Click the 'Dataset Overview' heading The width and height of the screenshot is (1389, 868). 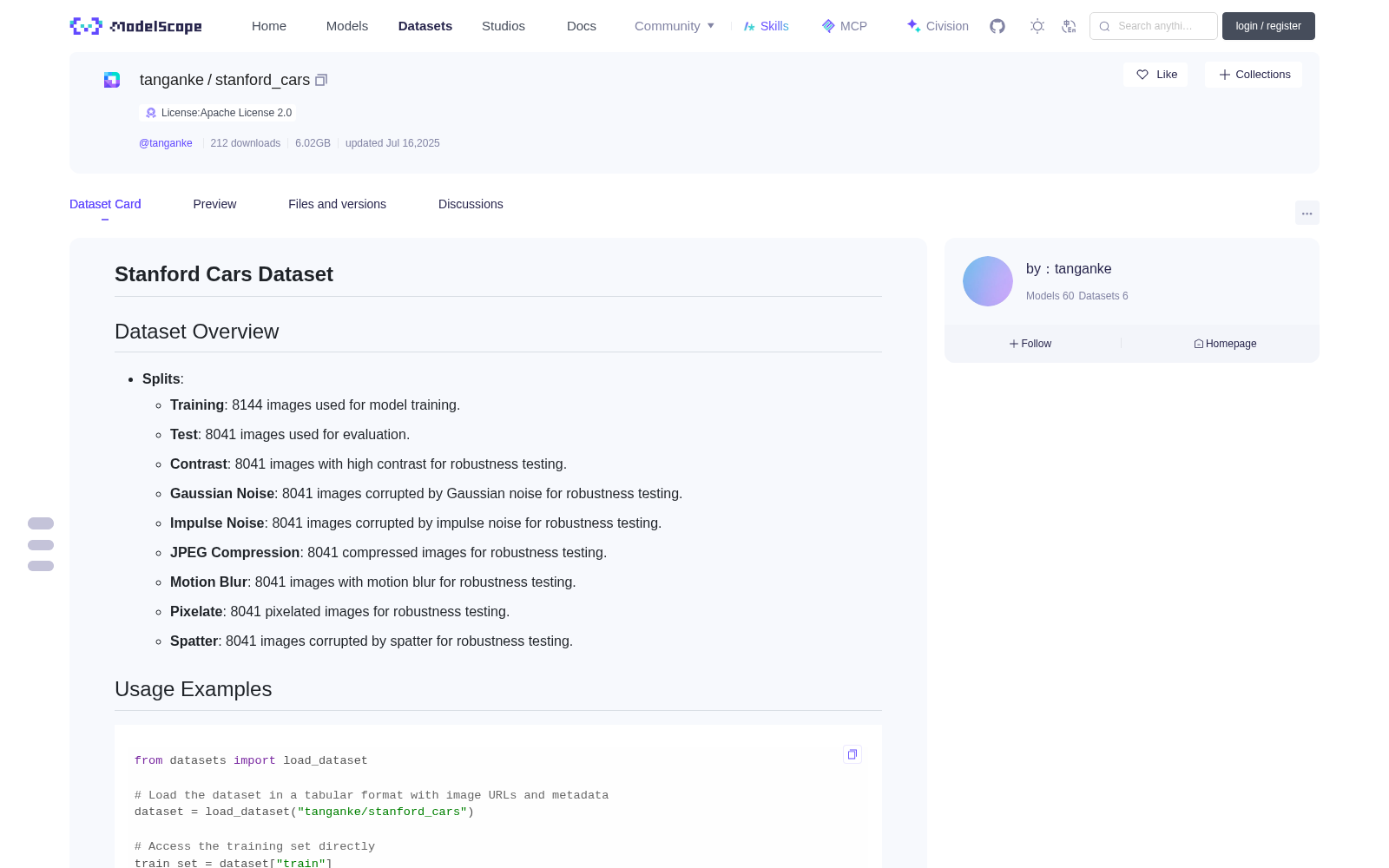[x=197, y=332]
